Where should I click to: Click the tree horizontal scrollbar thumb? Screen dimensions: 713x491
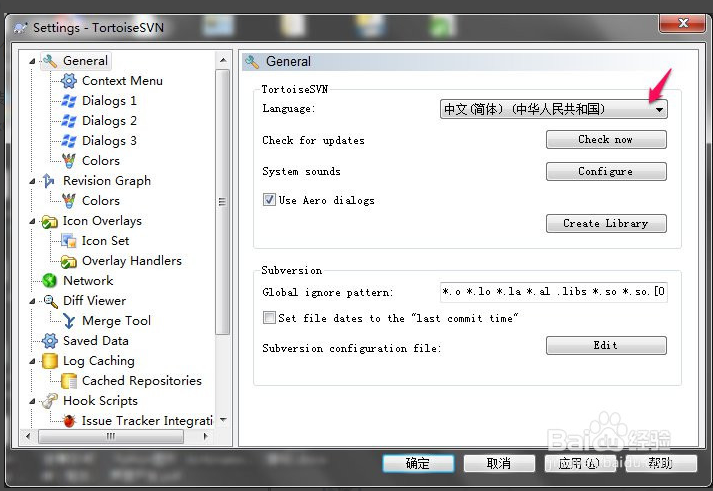(111, 436)
